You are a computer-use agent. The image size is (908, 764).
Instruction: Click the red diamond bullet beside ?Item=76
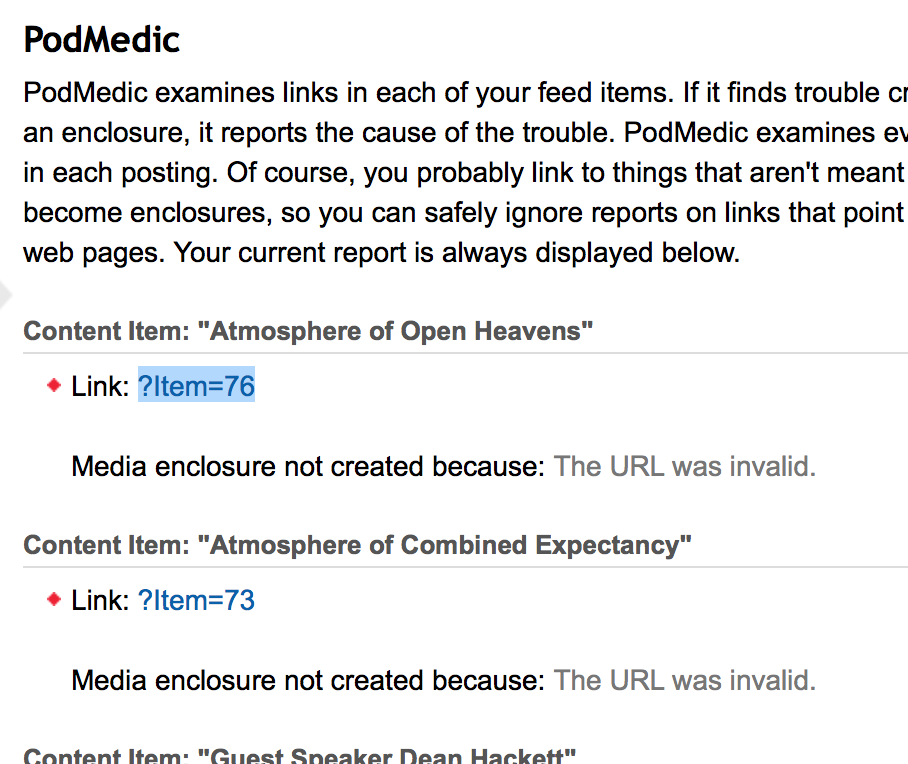[x=55, y=385]
